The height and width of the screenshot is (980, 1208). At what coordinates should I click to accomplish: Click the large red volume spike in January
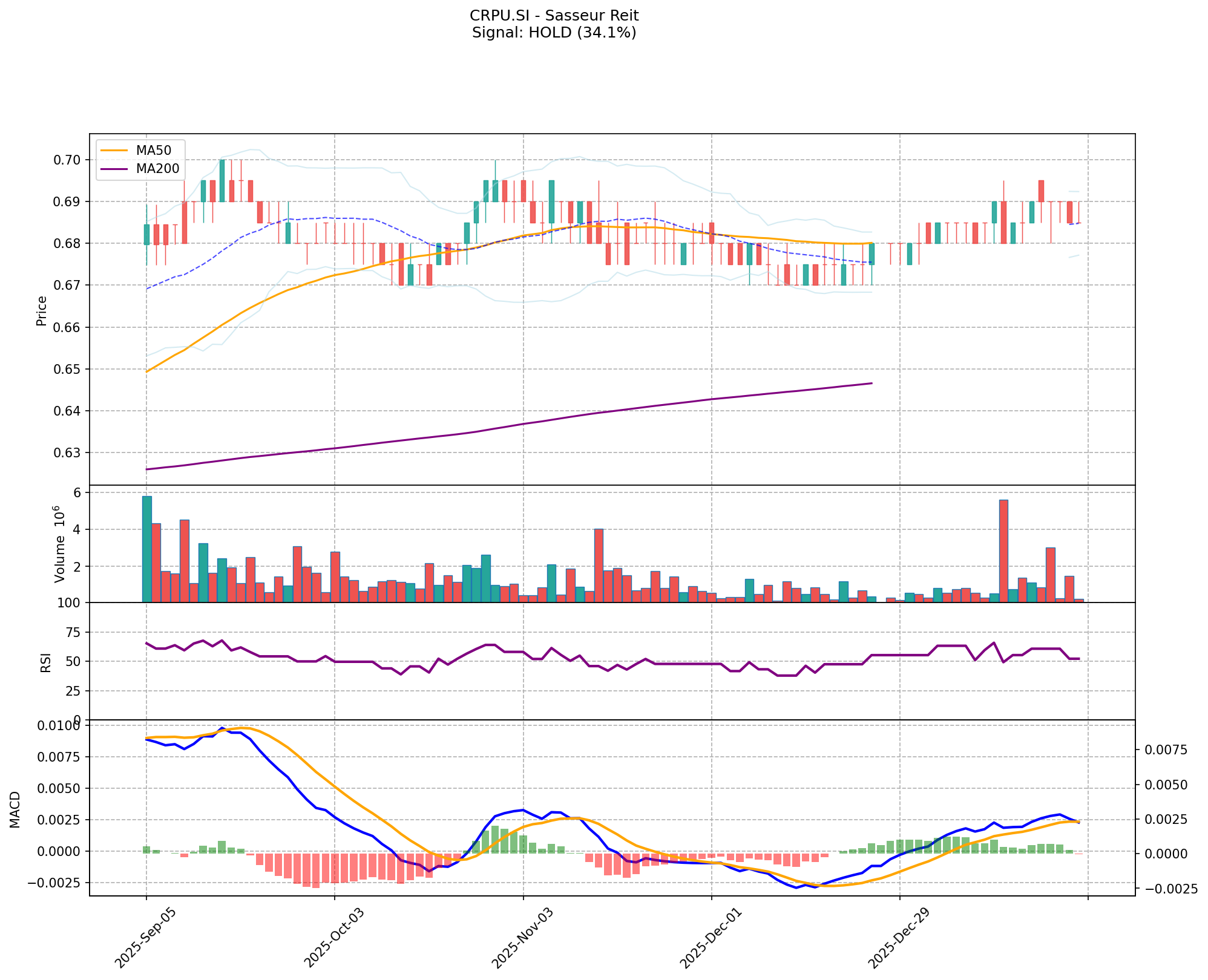click(1003, 550)
